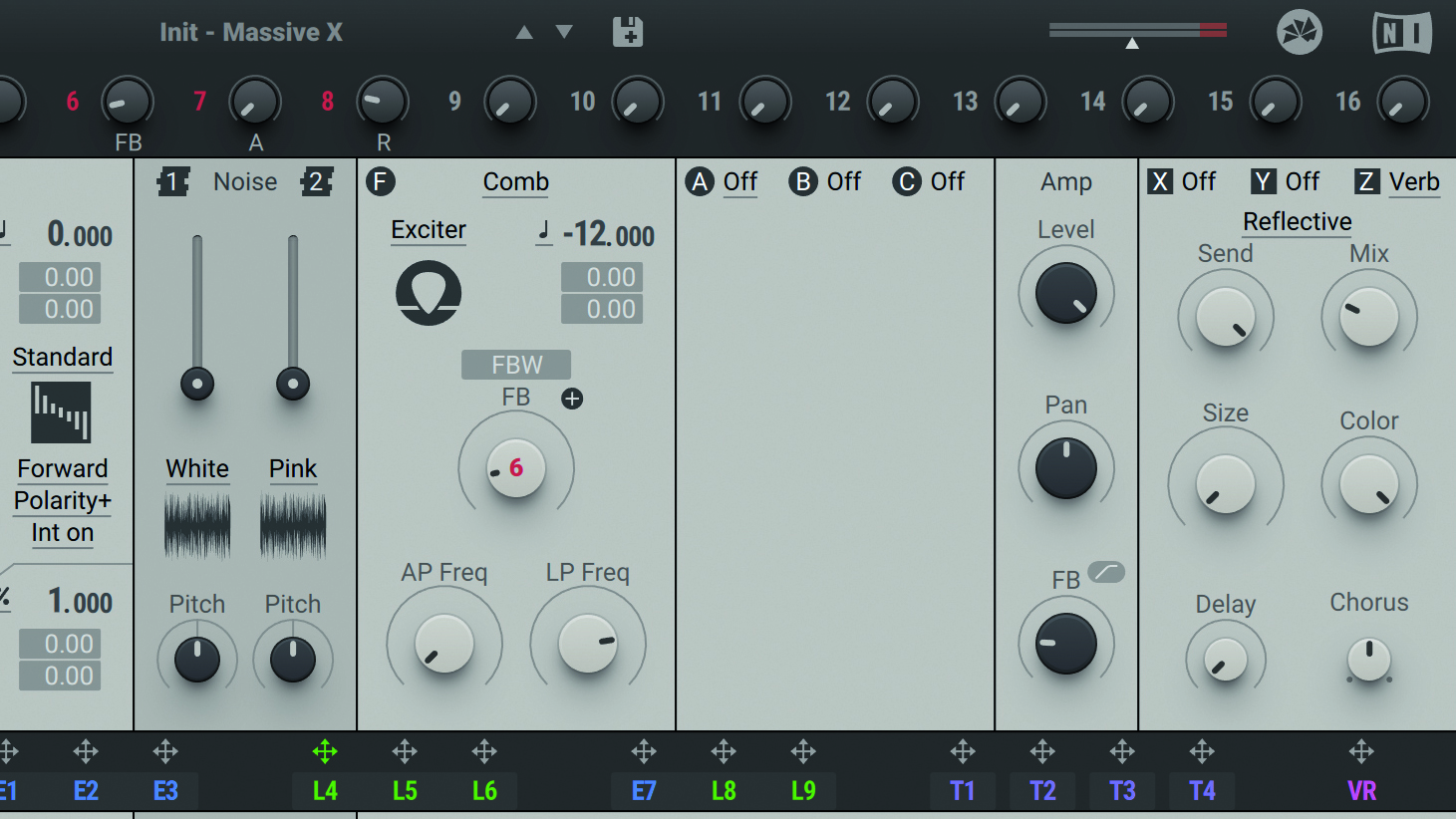
Task: Open the Comb filter type dropdown
Action: tap(516, 182)
